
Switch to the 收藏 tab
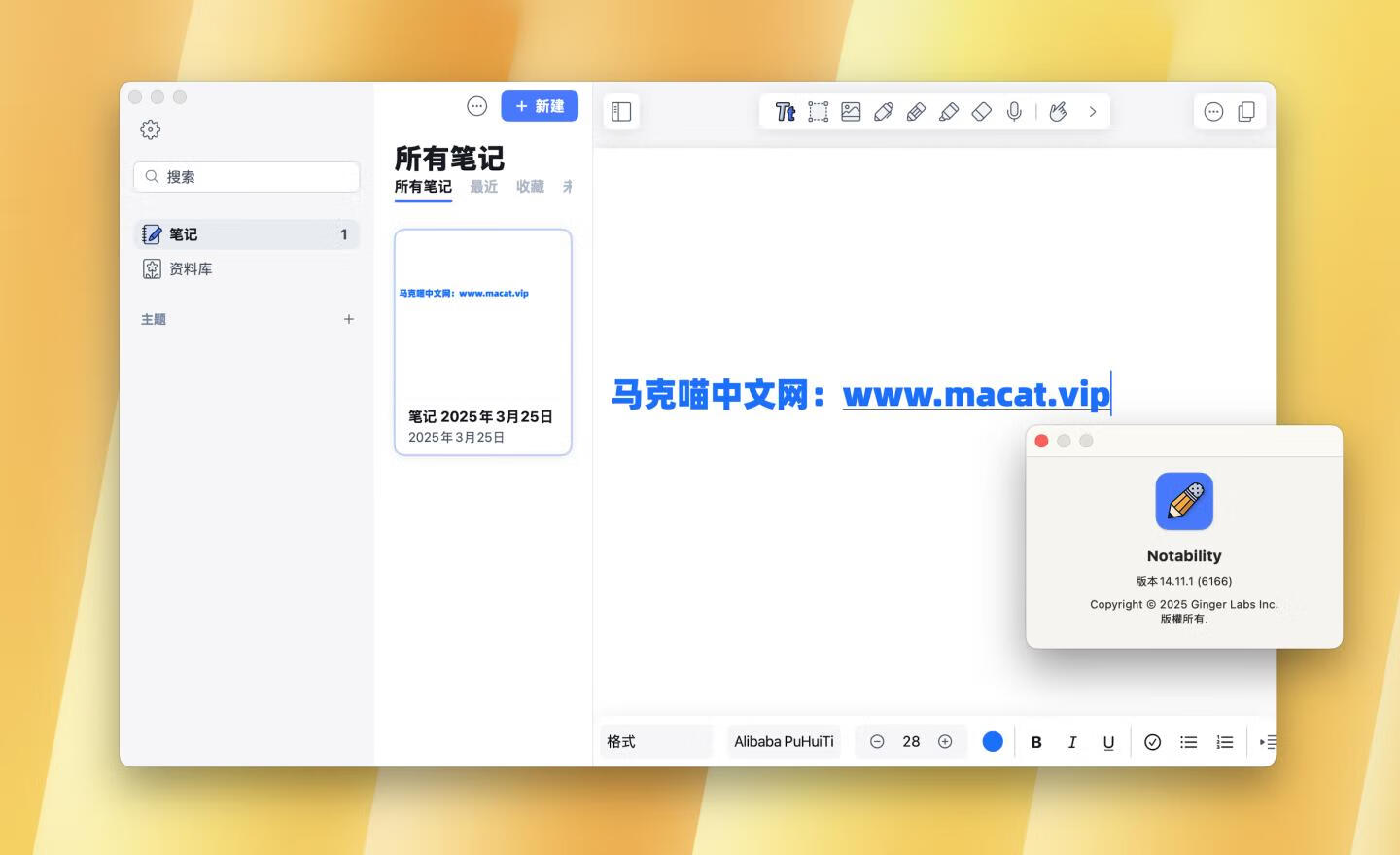coord(530,187)
